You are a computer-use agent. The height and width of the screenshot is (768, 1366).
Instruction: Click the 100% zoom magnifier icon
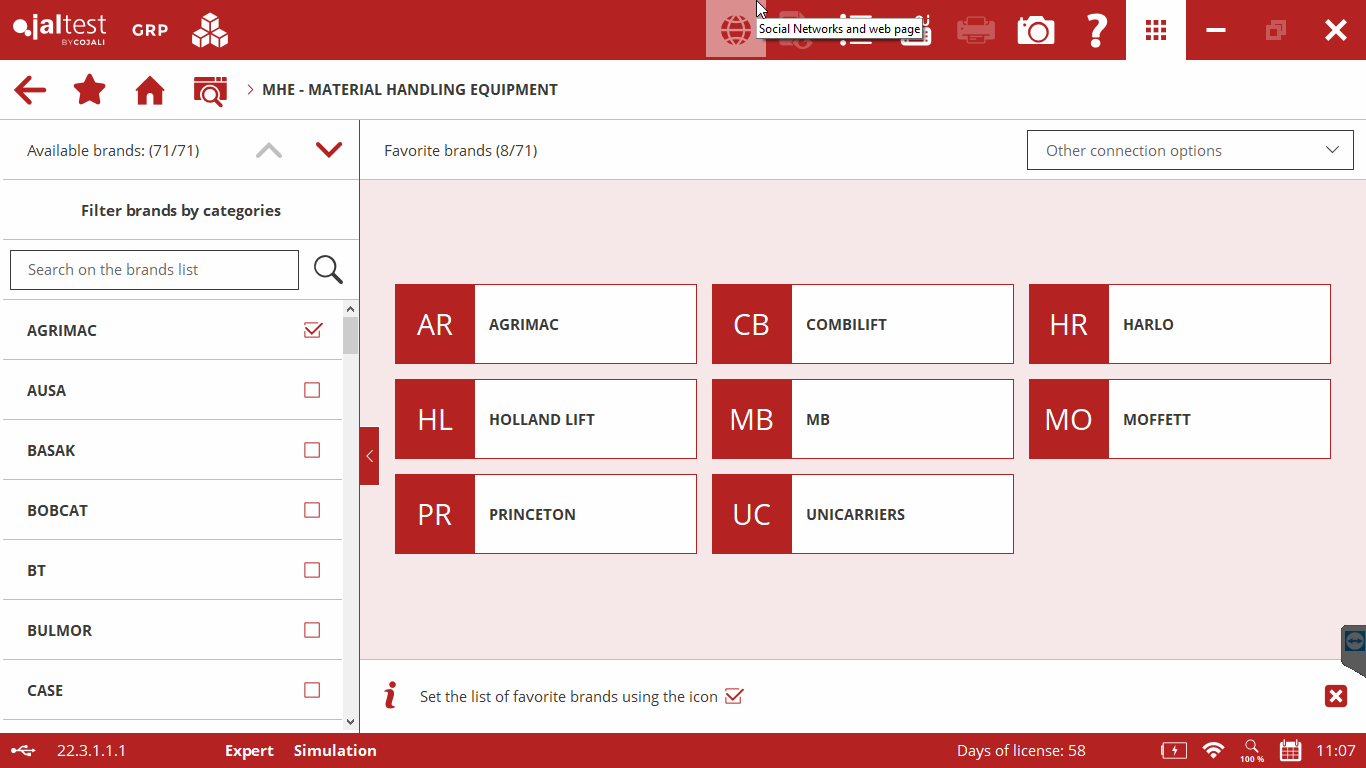click(1252, 750)
